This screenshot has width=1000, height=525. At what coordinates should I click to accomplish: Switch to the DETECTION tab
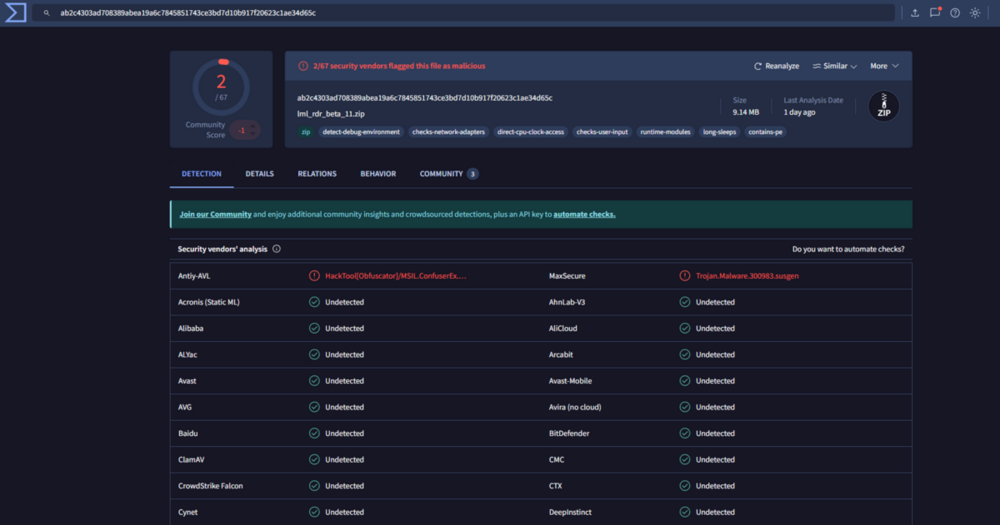click(202, 174)
